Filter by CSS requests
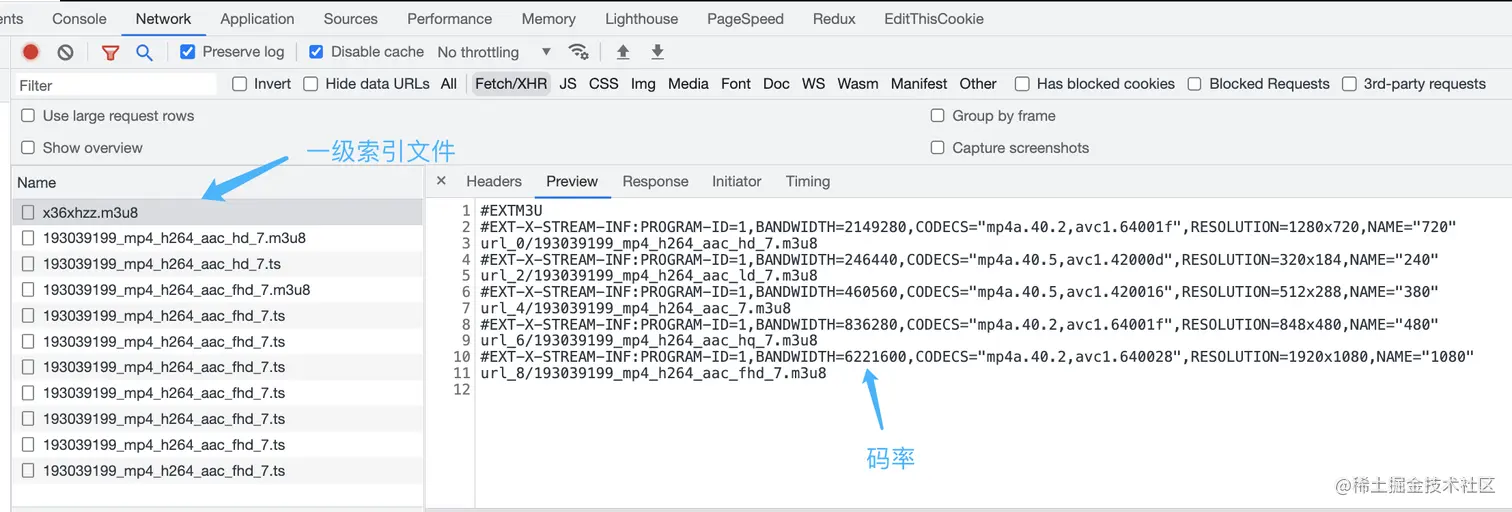This screenshot has height=512, width=1512. (x=604, y=84)
